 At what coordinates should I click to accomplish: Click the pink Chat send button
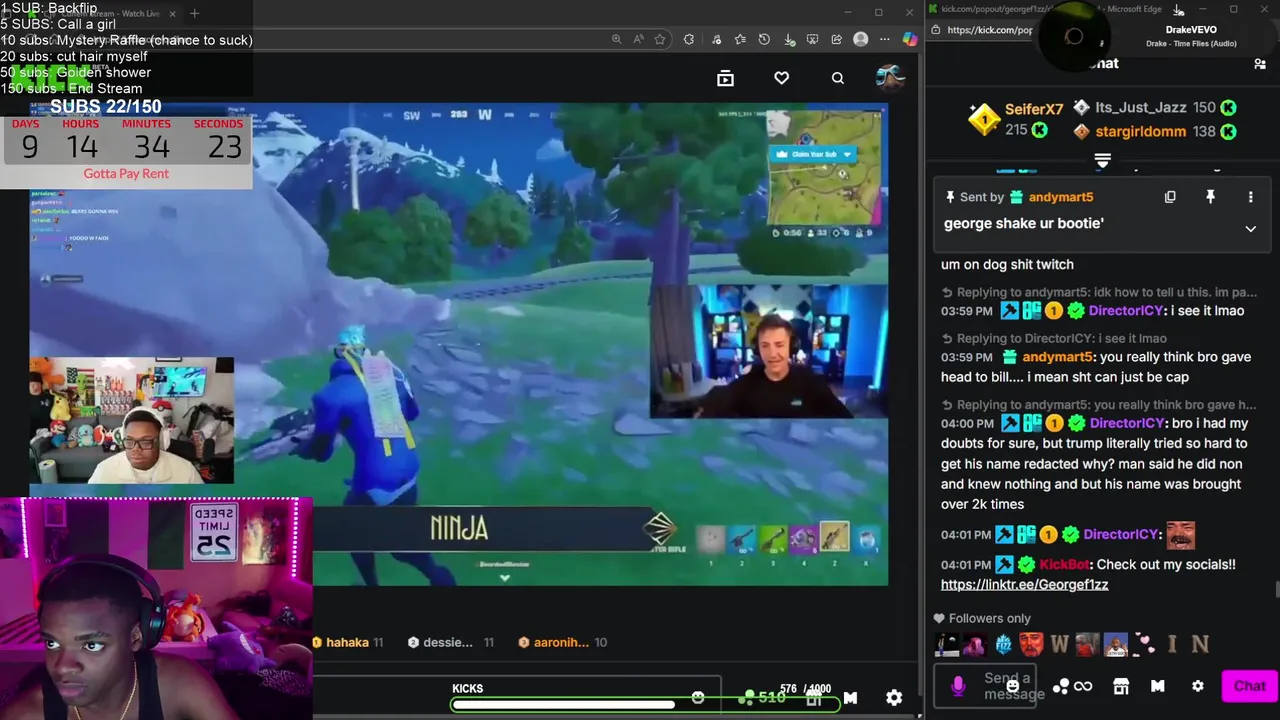point(1249,686)
